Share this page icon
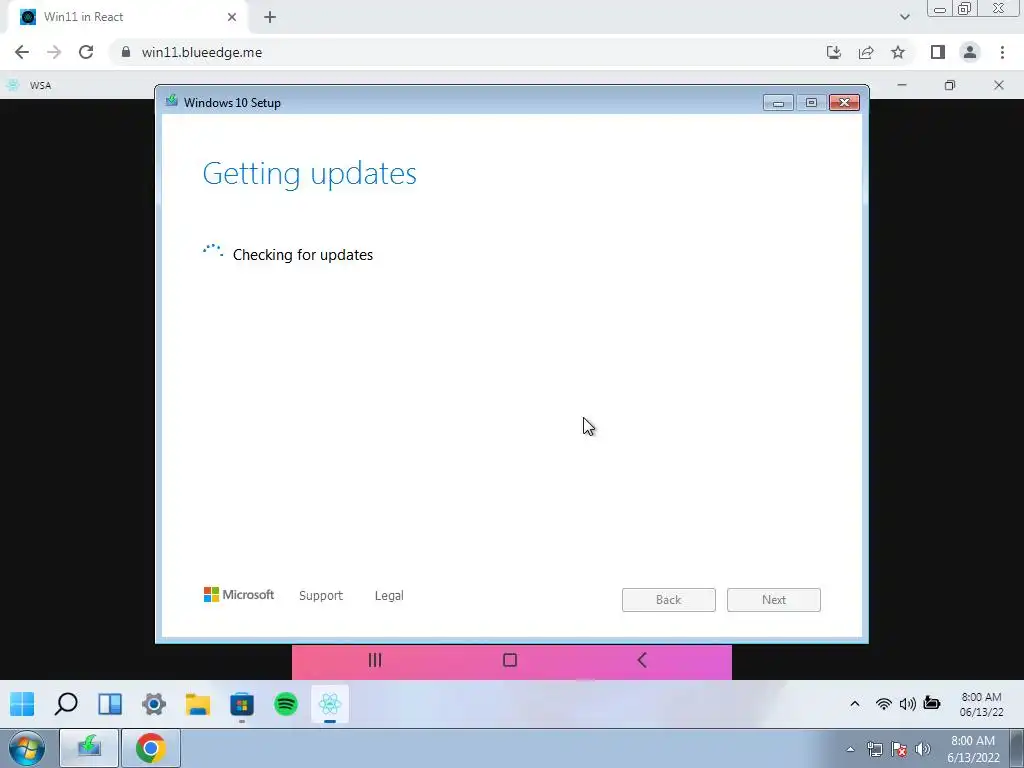Screen dimensions: 1024x768 [866, 52]
